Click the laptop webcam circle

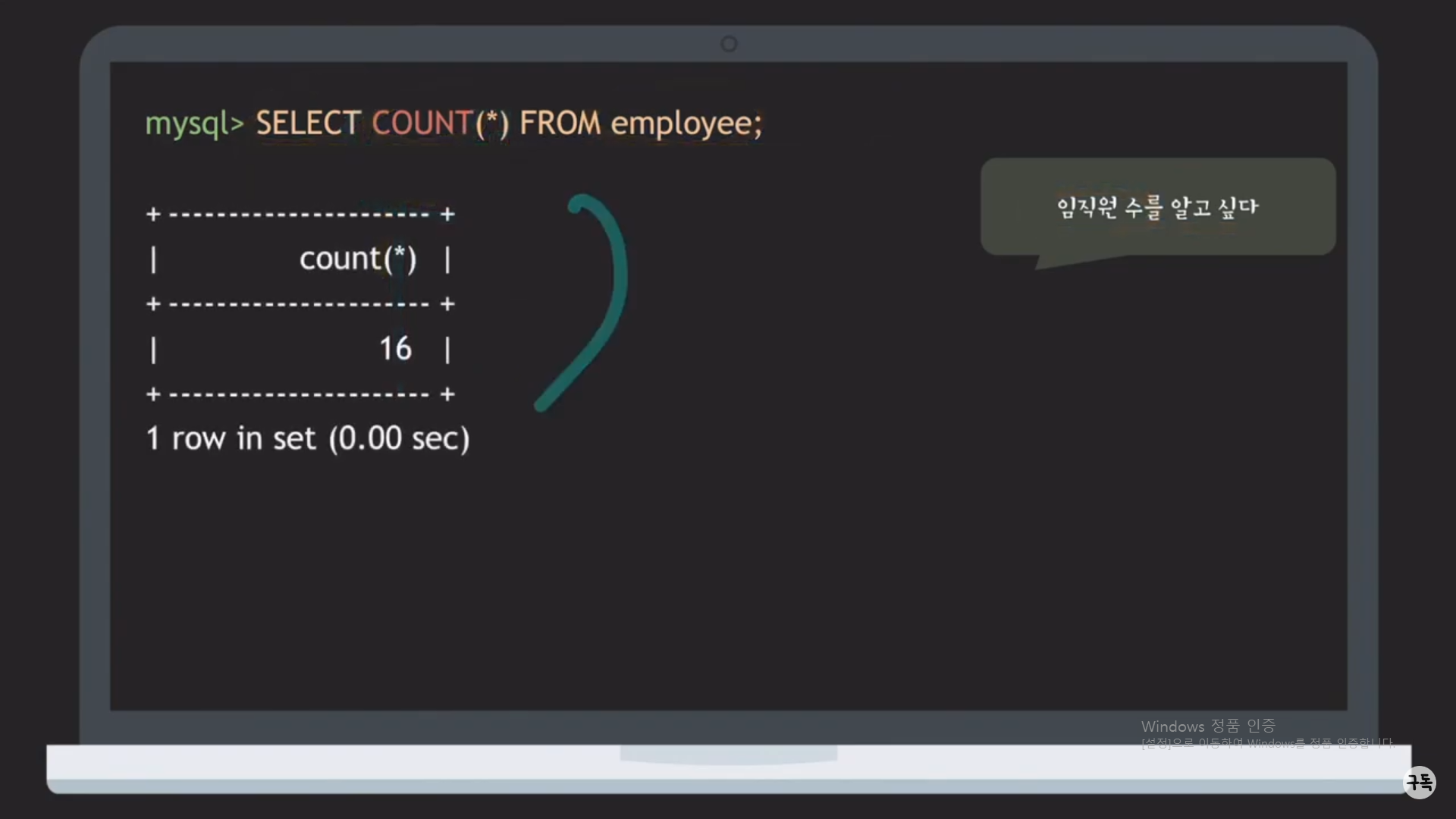pyautogui.click(x=729, y=44)
